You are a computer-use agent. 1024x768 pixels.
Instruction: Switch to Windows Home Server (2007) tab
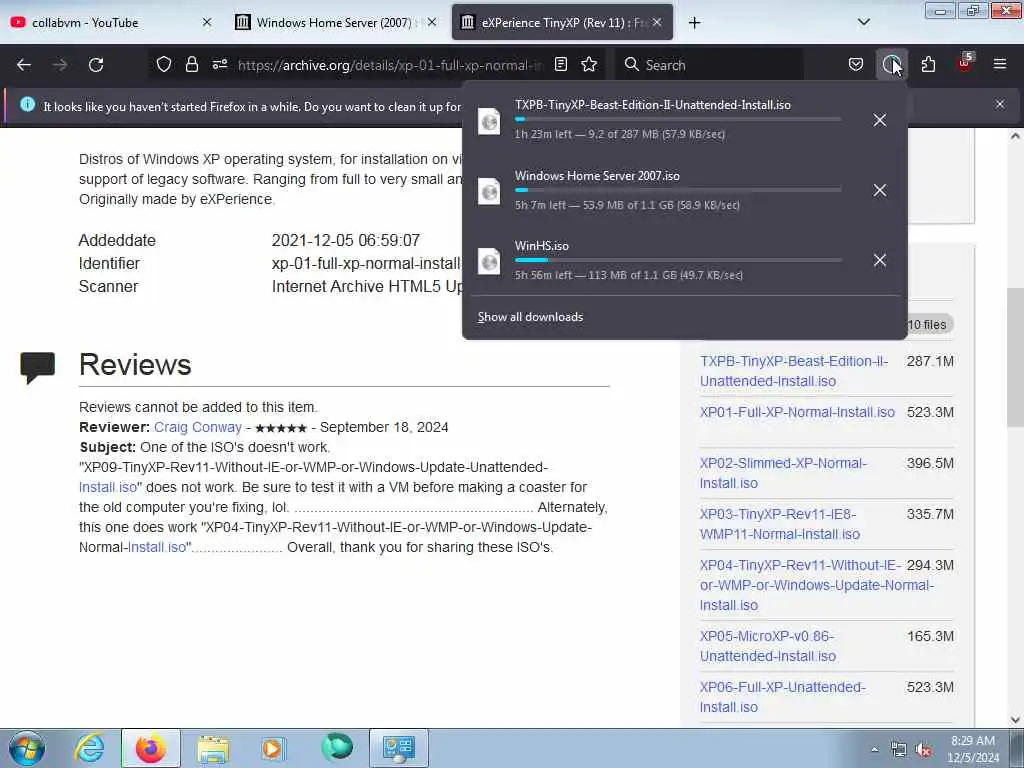[335, 23]
